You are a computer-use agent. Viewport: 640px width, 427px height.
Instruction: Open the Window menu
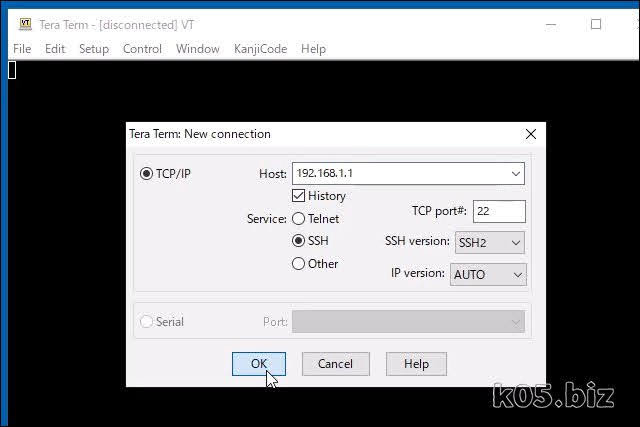click(x=198, y=49)
